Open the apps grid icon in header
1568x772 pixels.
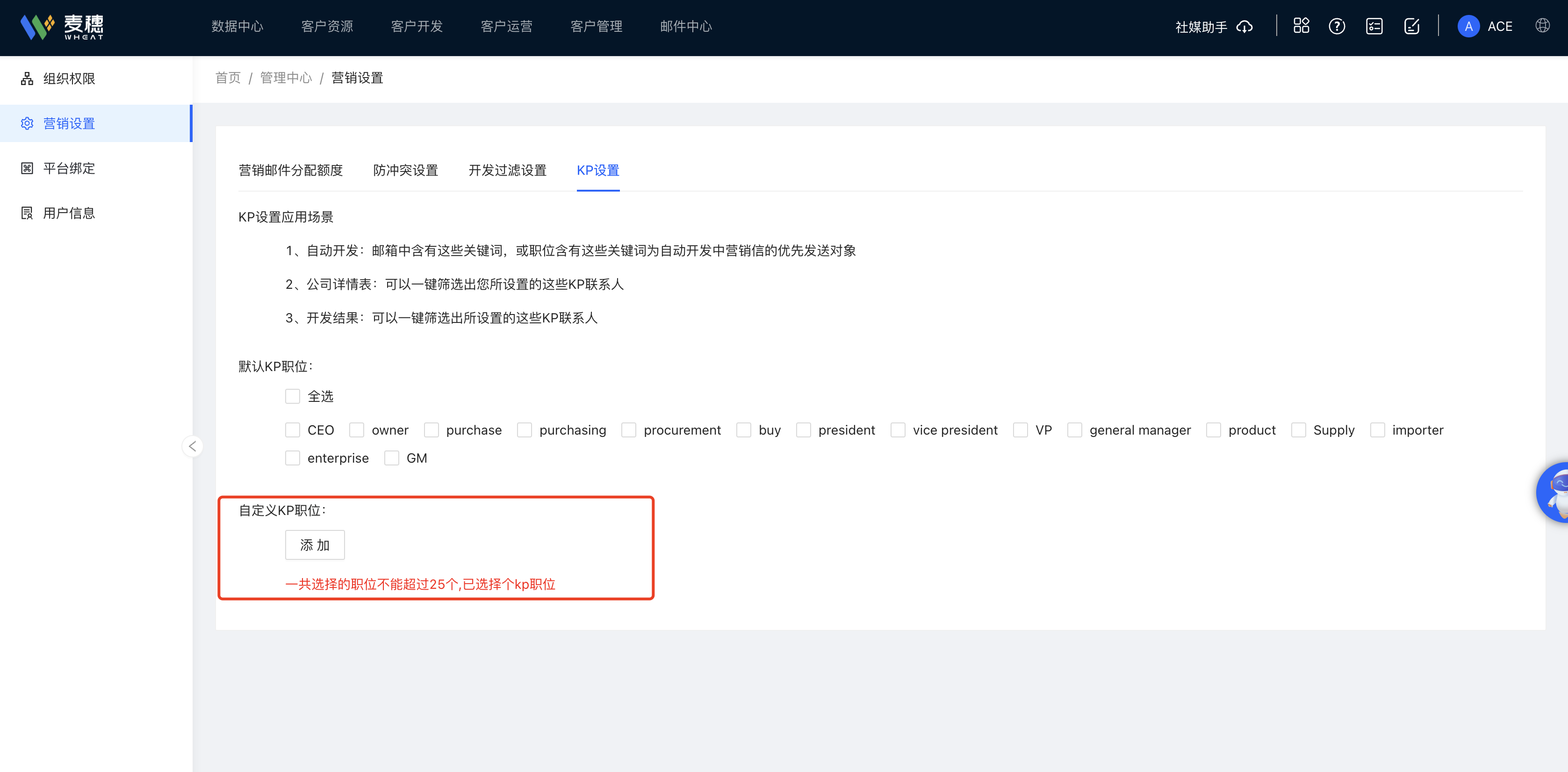point(1301,26)
